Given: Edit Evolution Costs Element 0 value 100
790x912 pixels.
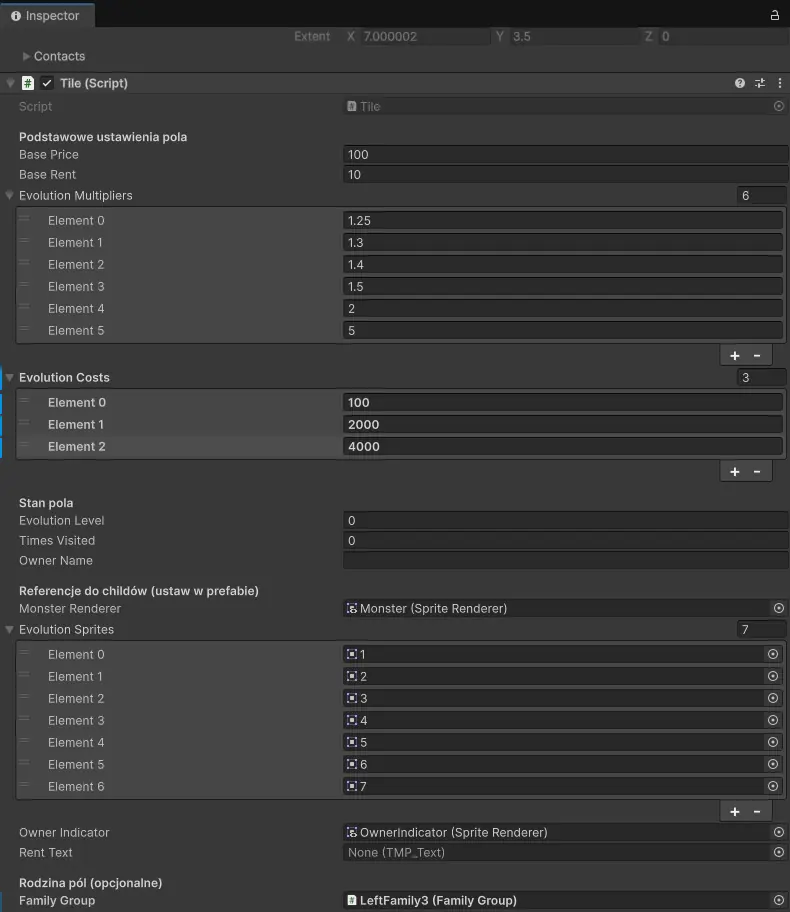Looking at the screenshot, I should (x=563, y=402).
